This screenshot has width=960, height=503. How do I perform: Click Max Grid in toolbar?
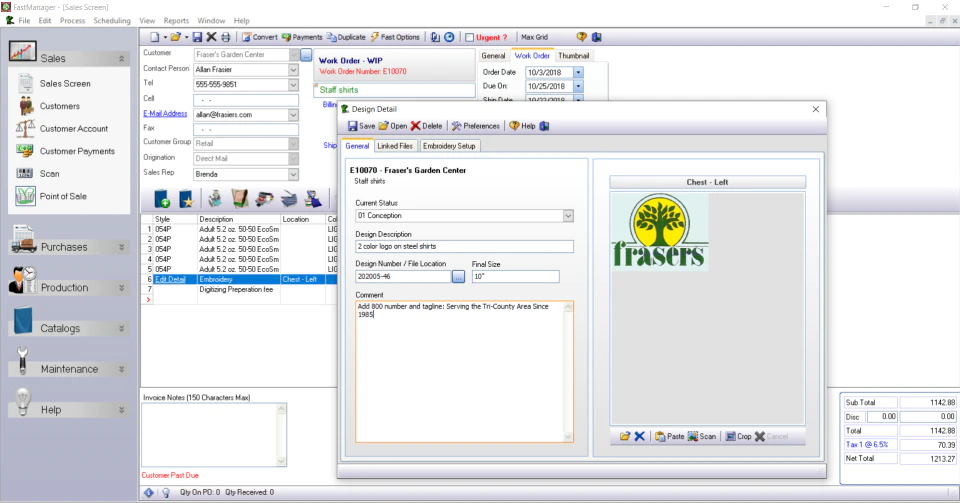click(x=534, y=37)
